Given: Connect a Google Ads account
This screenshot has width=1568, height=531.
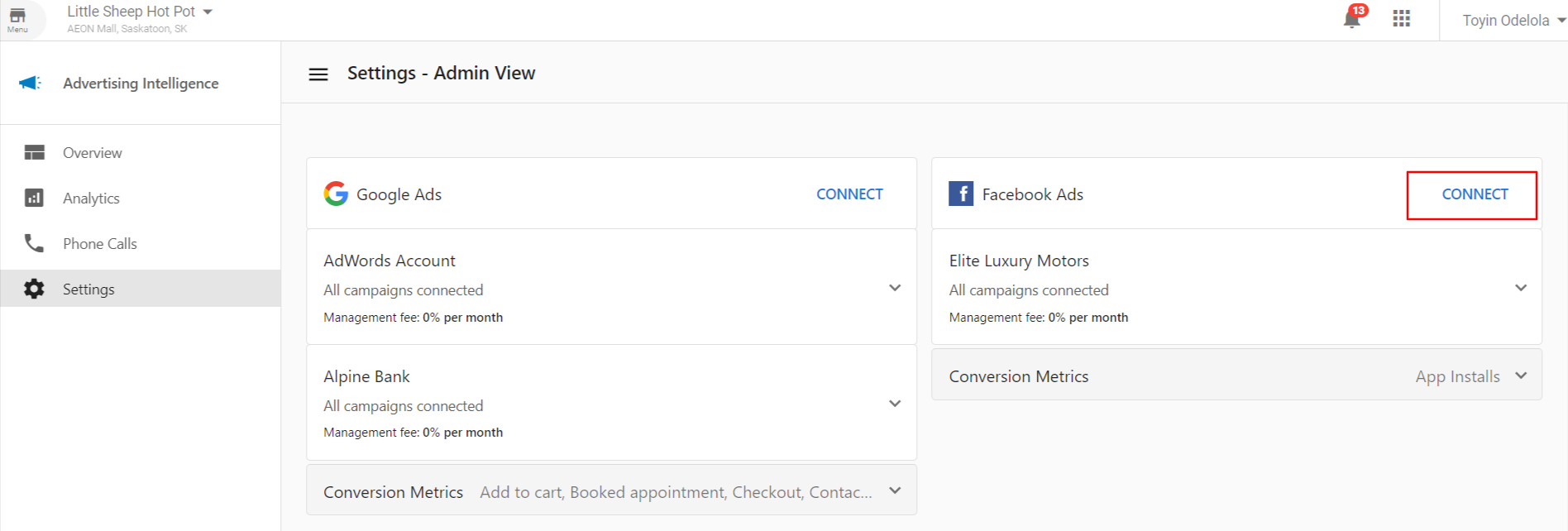Looking at the screenshot, I should (849, 194).
